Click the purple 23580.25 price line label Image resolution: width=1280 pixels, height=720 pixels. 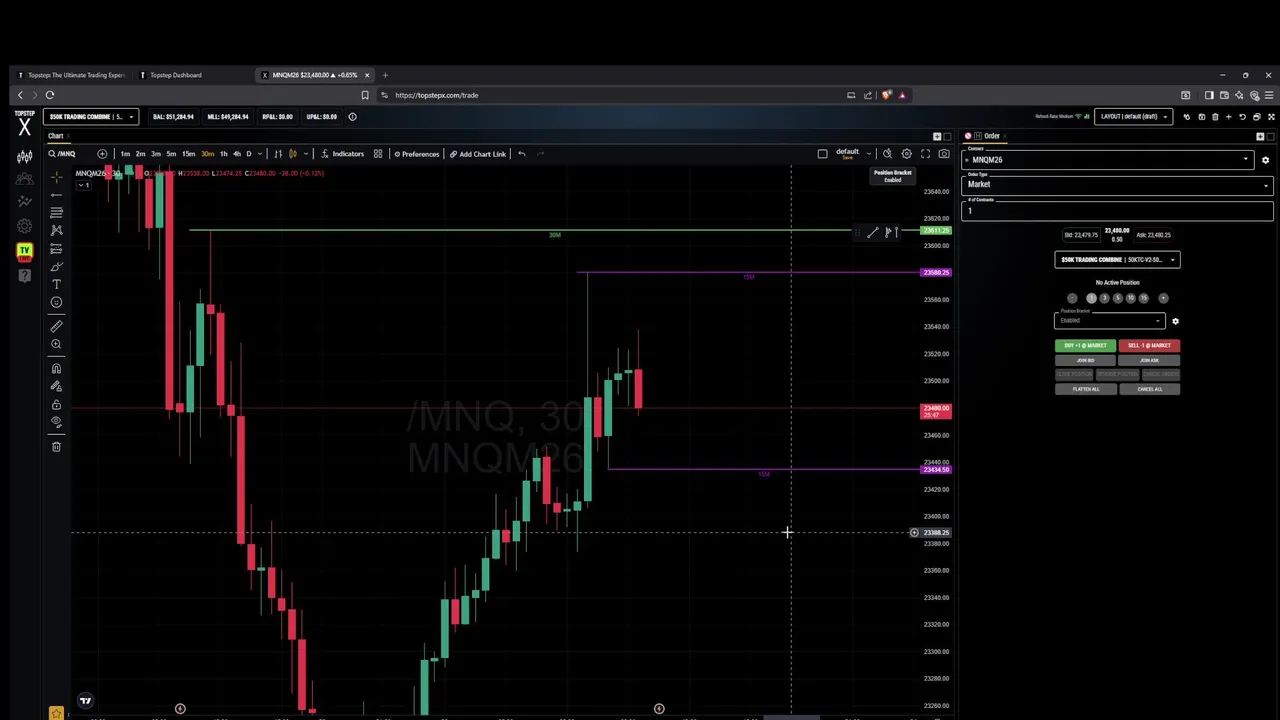[936, 272]
